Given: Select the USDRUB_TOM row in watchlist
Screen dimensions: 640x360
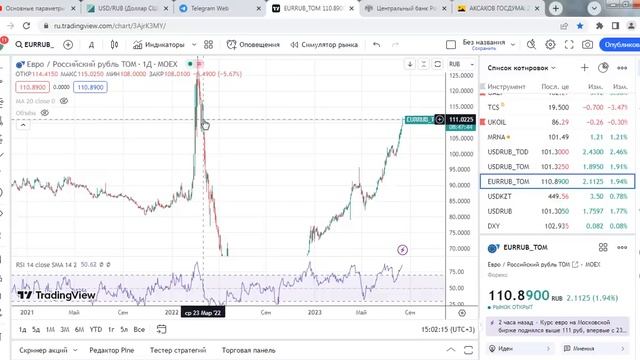Looking at the screenshot, I should (558, 167).
